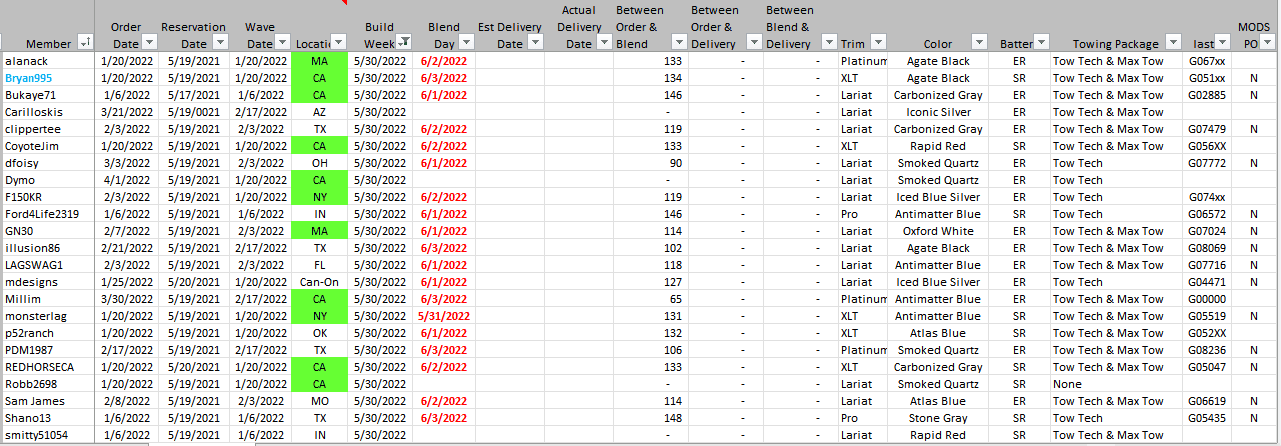Open the Wave Date filter dropdown
Screen dimensions: 1281x446
281,42
